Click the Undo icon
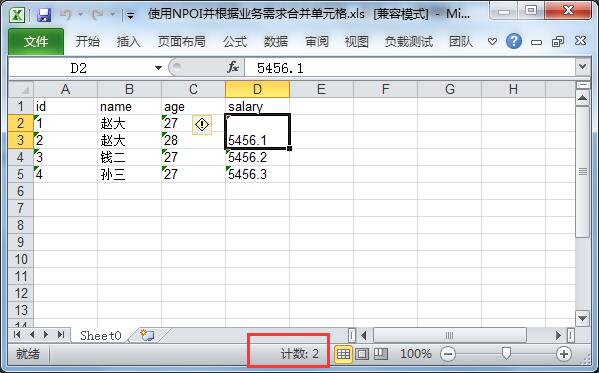Image resolution: width=599 pixels, height=373 pixels. [66, 15]
